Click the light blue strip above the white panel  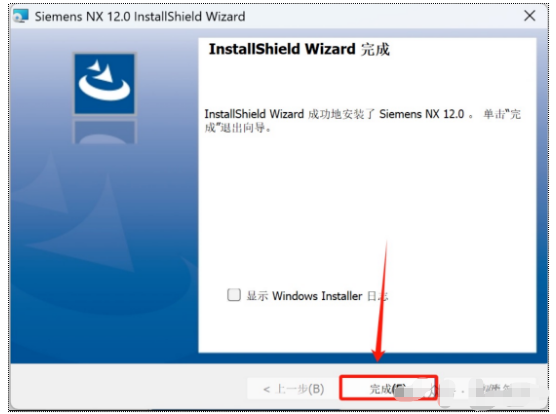pos(367,33)
